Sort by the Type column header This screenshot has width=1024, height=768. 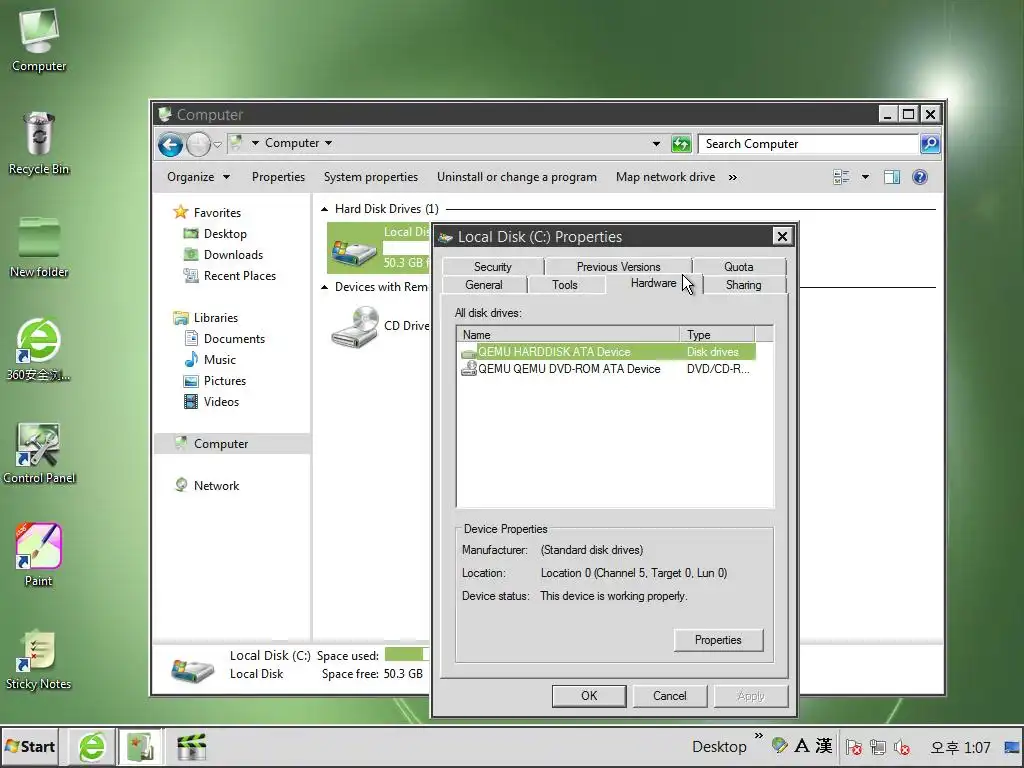[x=717, y=334]
